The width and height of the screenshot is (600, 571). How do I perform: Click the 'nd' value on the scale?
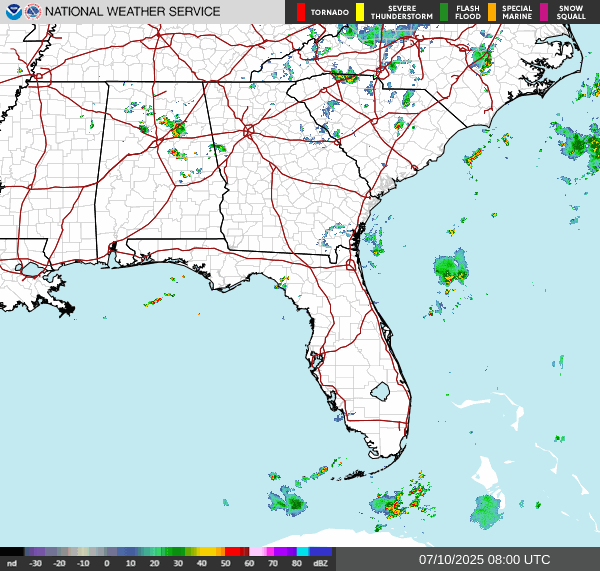point(12,563)
